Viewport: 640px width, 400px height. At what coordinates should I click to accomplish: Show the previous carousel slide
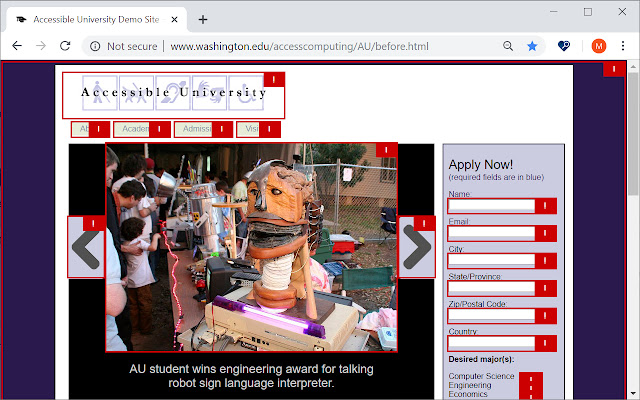coord(86,247)
